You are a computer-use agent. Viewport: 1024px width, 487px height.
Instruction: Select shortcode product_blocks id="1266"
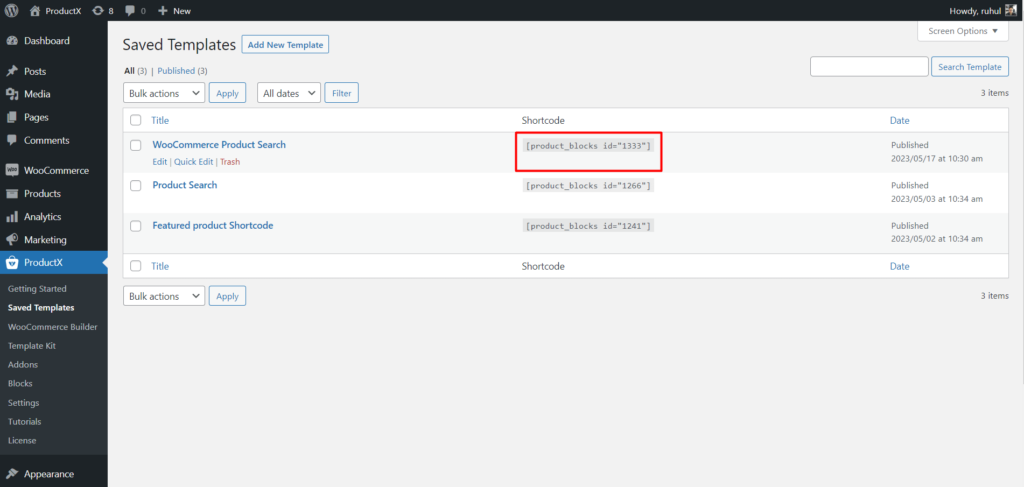pyautogui.click(x=588, y=185)
